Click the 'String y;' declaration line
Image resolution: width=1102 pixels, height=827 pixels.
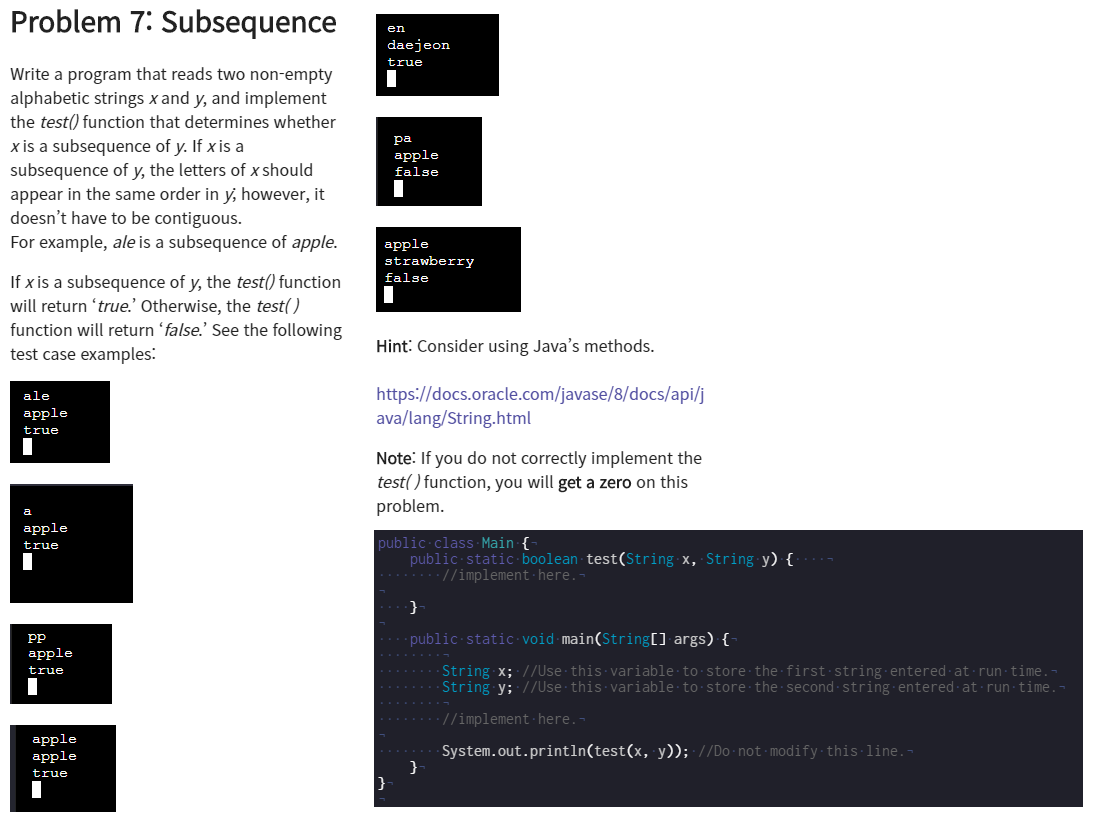coord(482,687)
